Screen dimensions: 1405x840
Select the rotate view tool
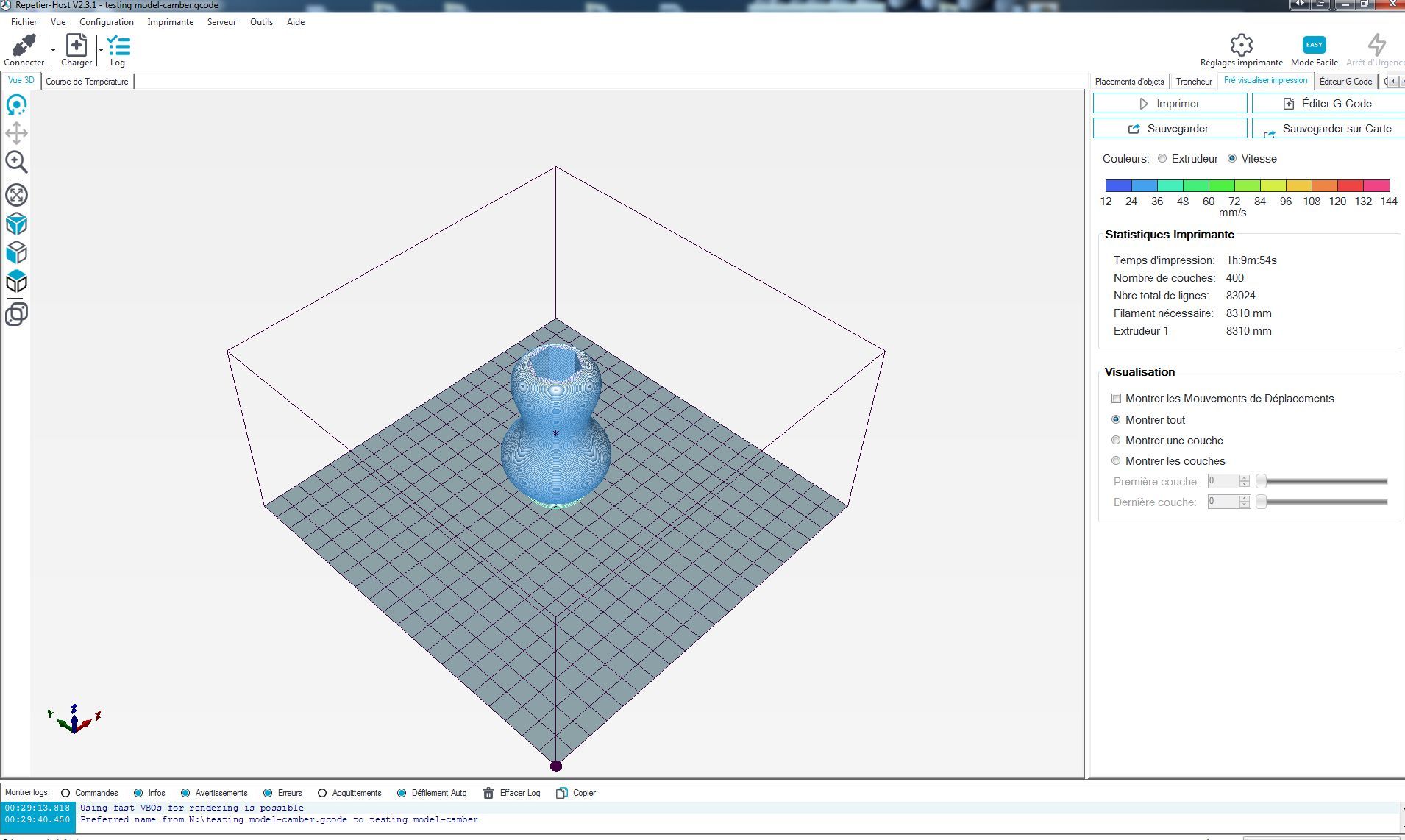click(16, 105)
